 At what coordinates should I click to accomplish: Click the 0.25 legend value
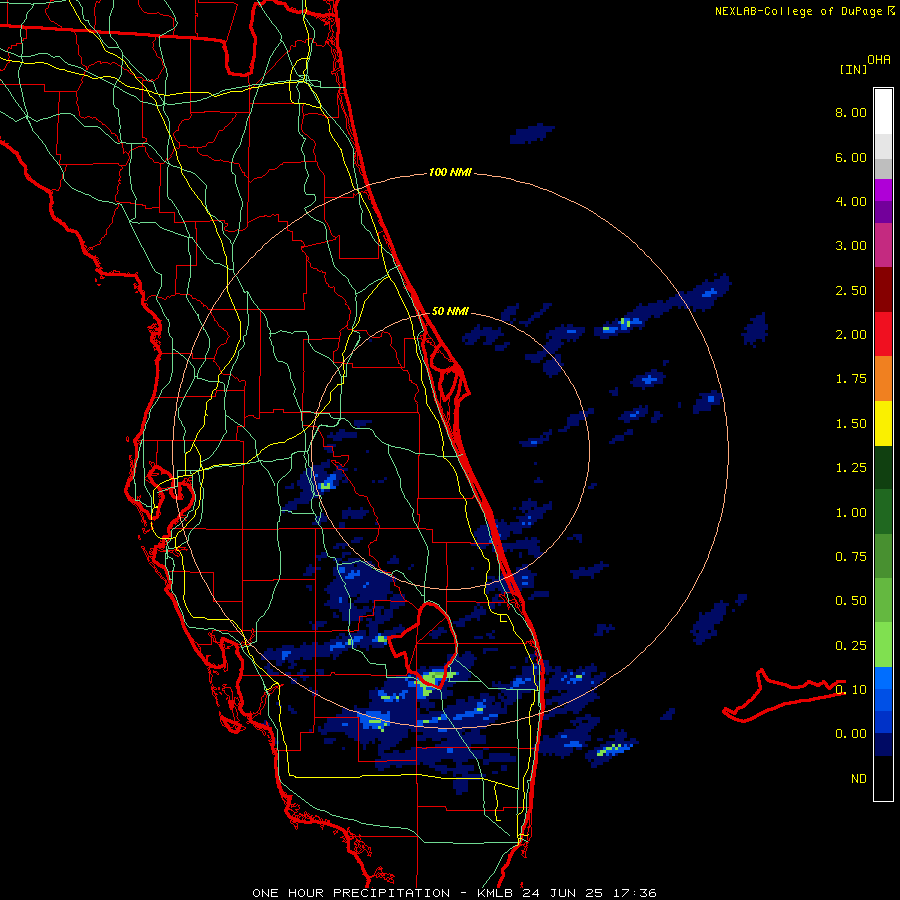coord(851,646)
